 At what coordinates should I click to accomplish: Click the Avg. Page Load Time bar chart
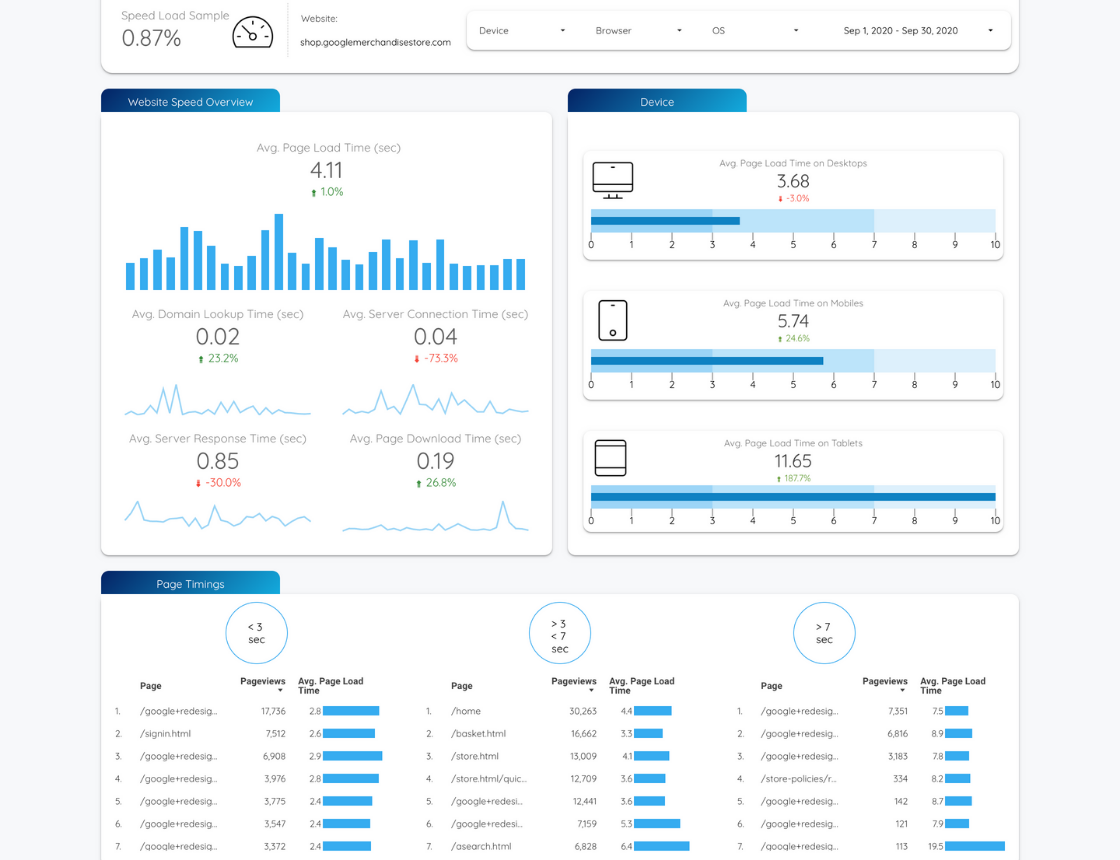[325, 253]
